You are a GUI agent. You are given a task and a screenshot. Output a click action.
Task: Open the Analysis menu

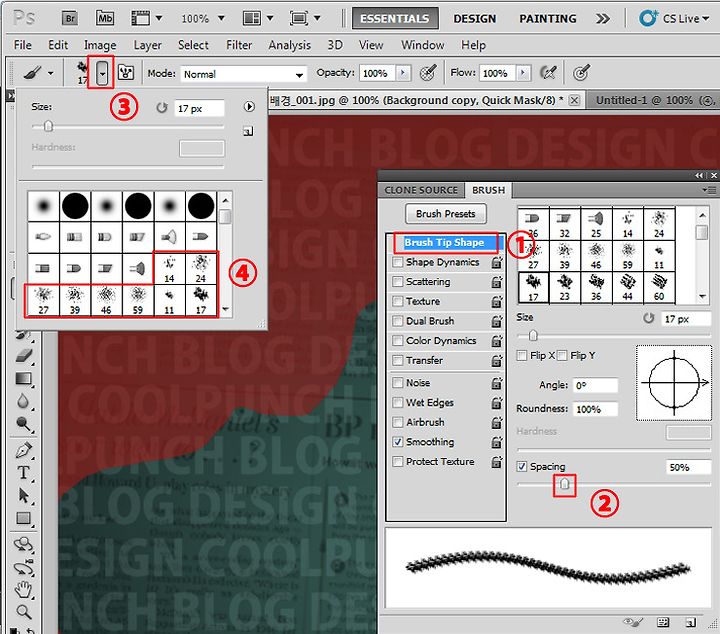(289, 45)
